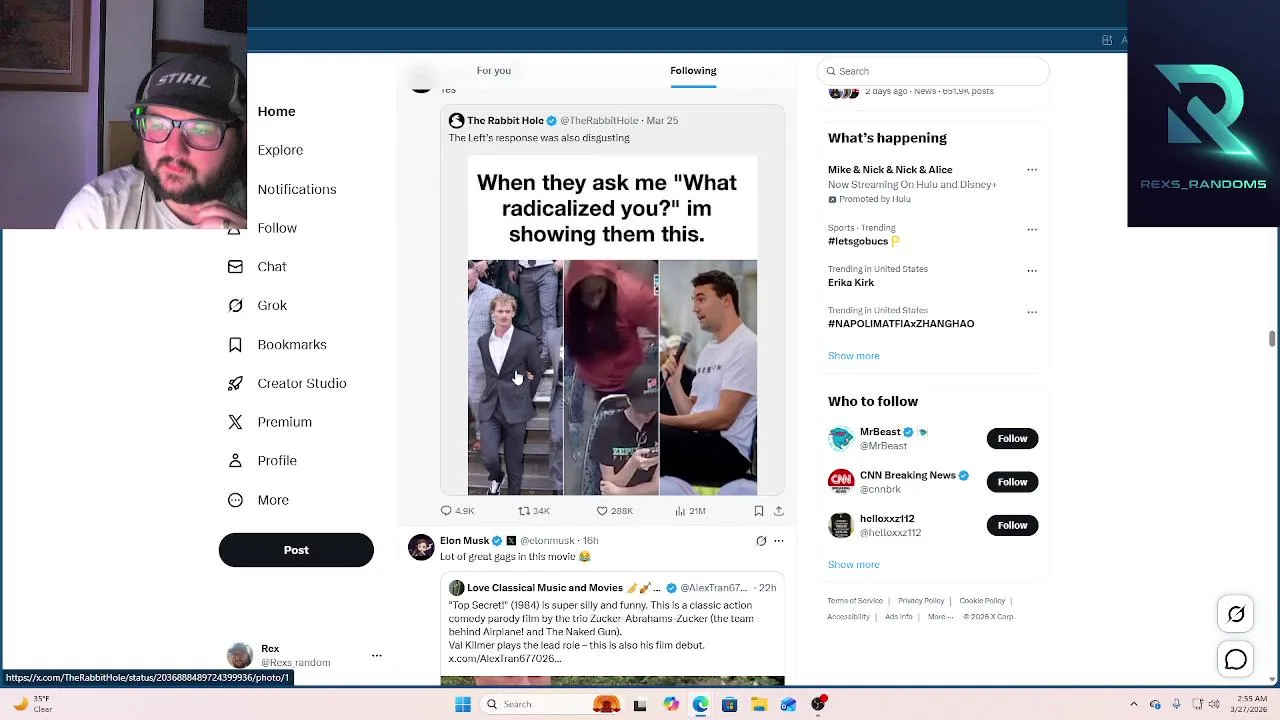Click browser page vertical scrollbar thumb
1280x720 pixels.
pyautogui.click(x=1272, y=339)
